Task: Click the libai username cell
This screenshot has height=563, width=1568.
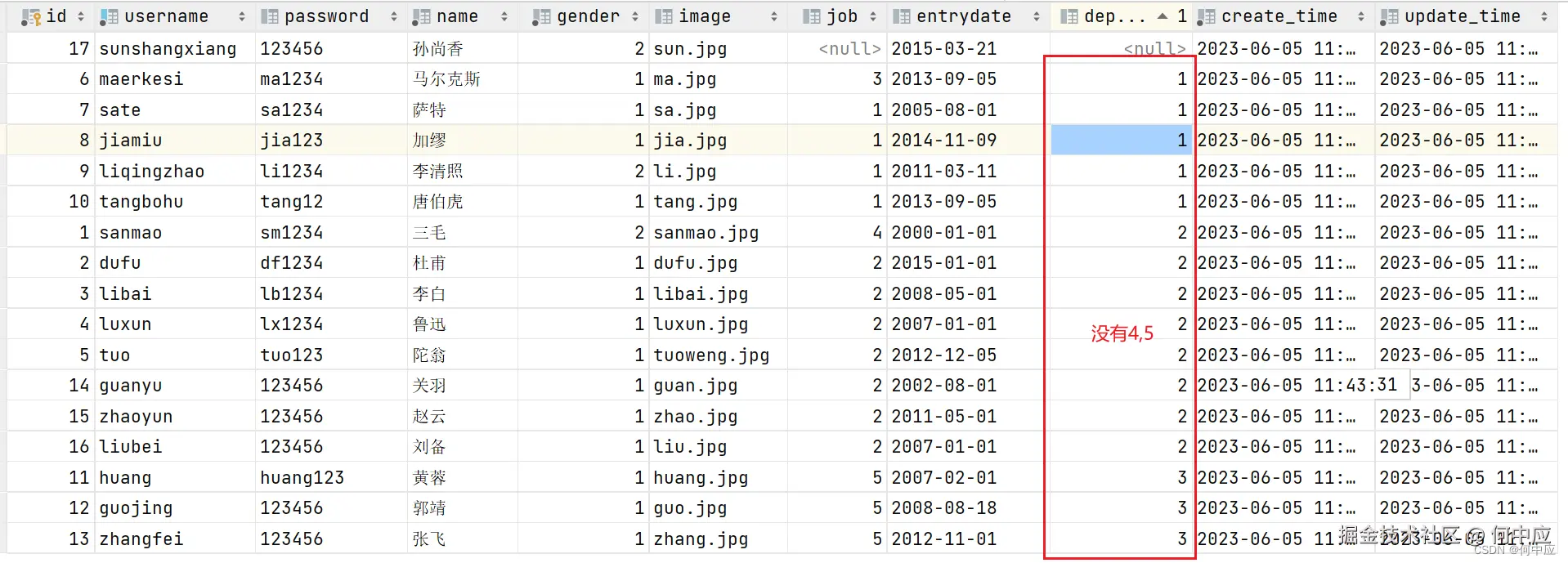Action: pyautogui.click(x=175, y=294)
